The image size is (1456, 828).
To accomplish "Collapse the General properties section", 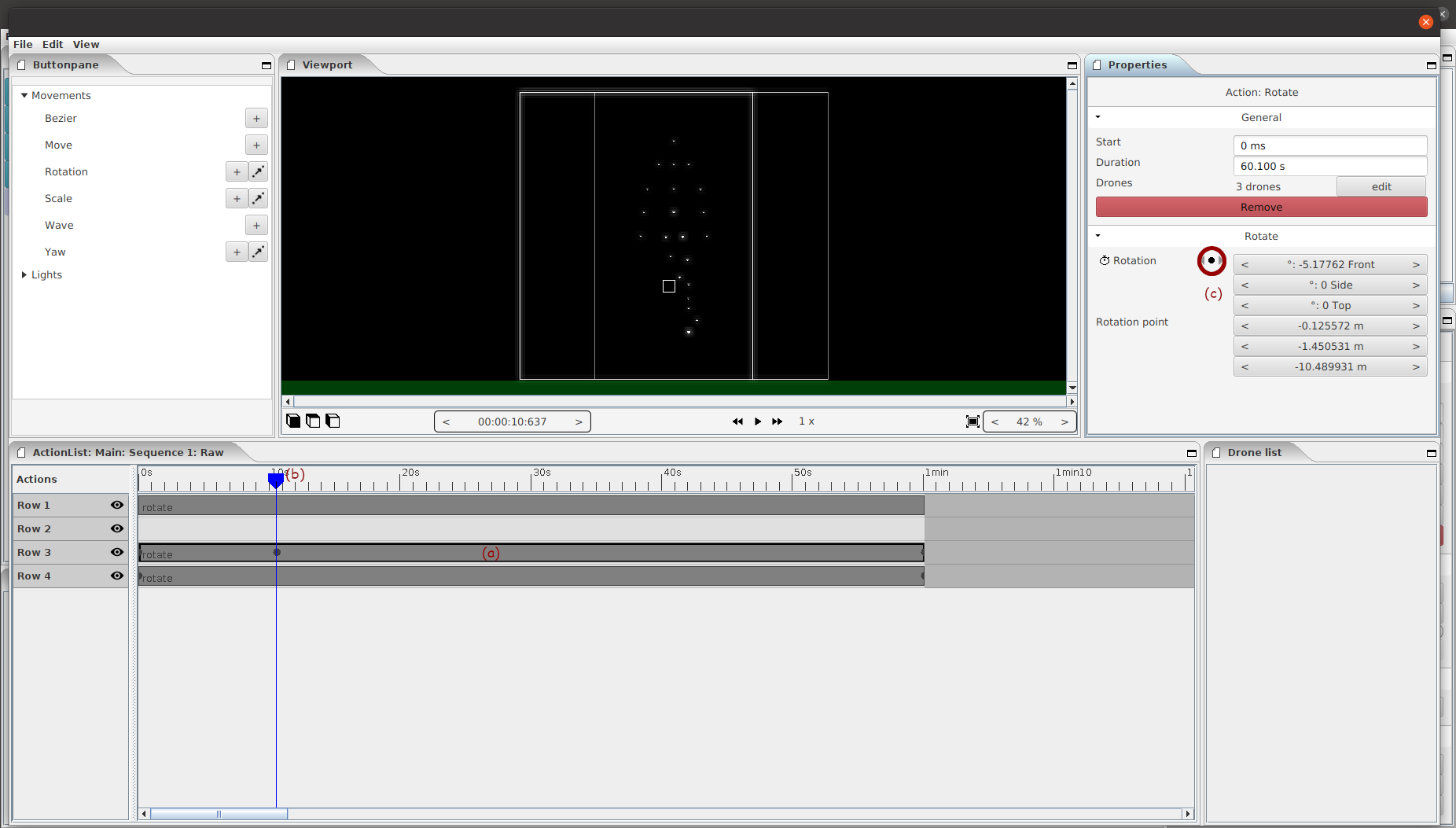I will pyautogui.click(x=1098, y=117).
